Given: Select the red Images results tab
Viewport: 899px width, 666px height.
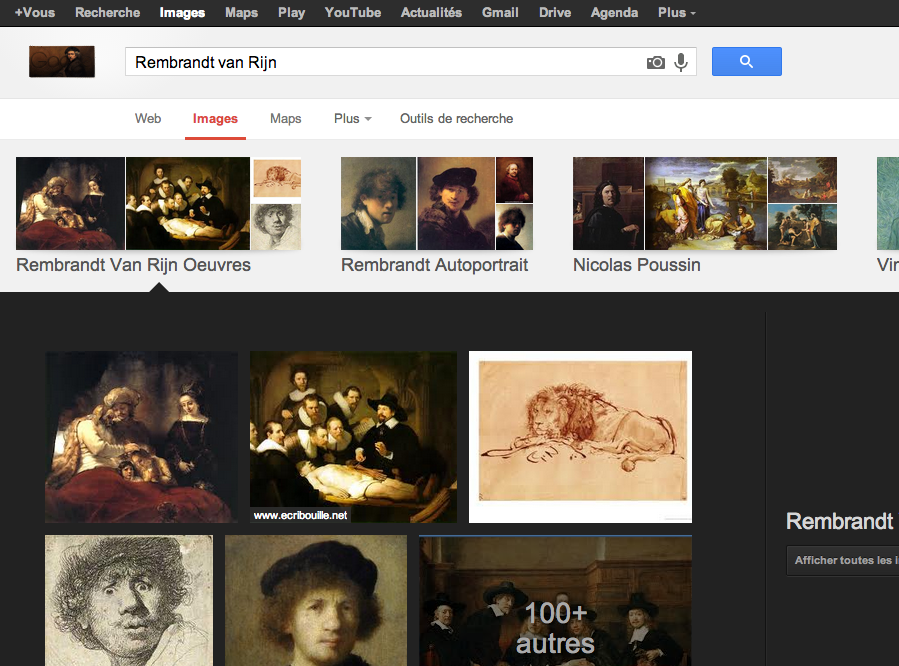Looking at the screenshot, I should tap(215, 119).
